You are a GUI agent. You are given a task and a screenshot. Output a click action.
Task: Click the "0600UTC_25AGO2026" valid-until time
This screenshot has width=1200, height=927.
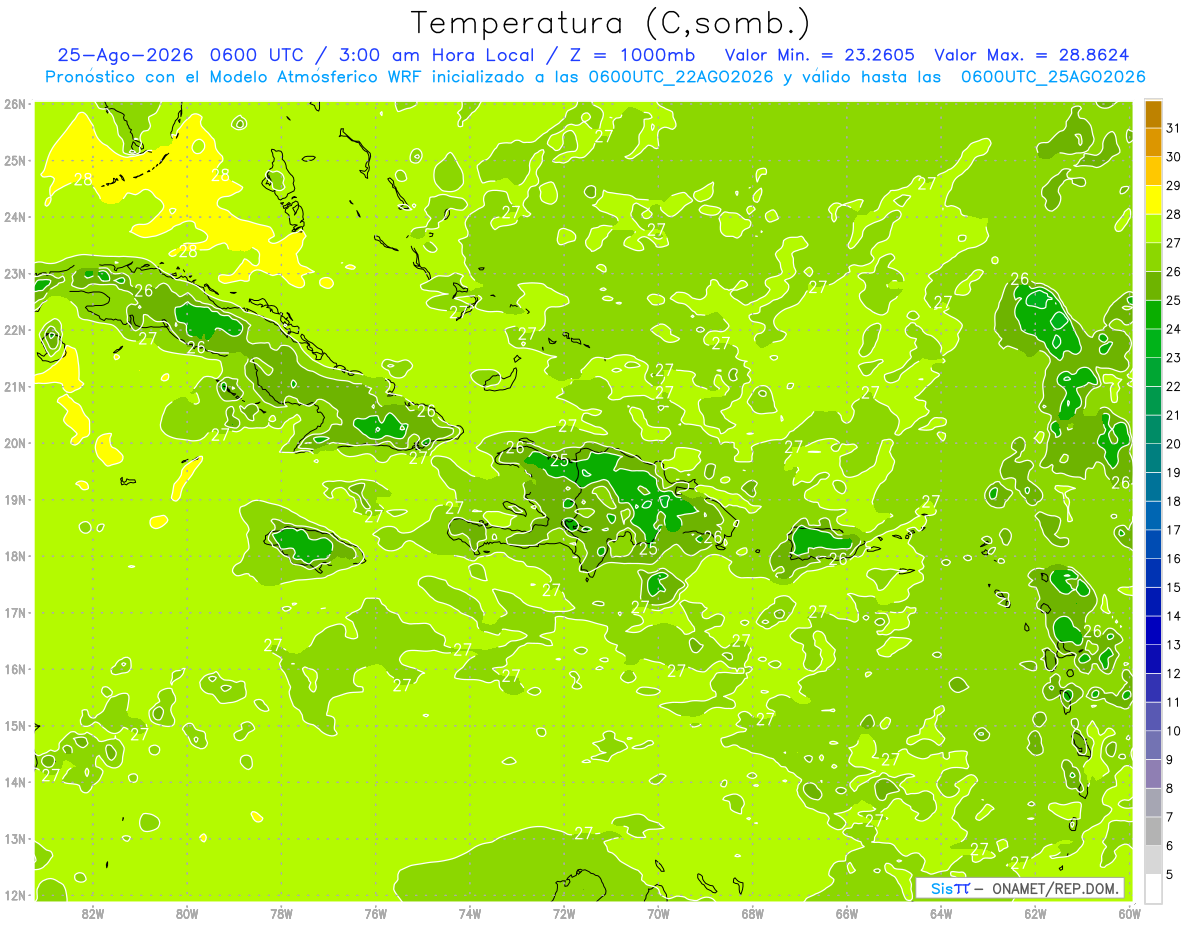(x=1053, y=77)
